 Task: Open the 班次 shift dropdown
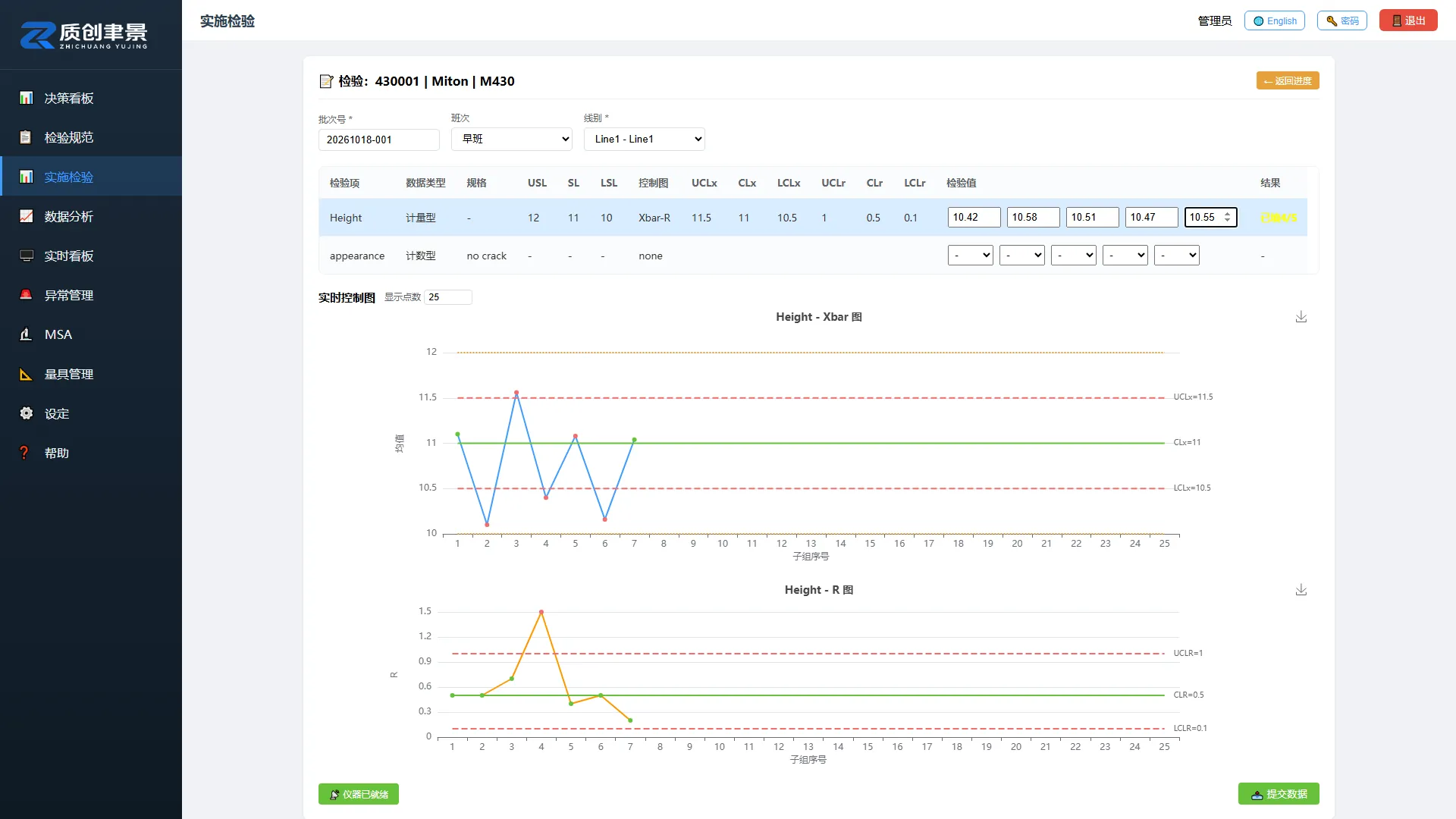[512, 139]
